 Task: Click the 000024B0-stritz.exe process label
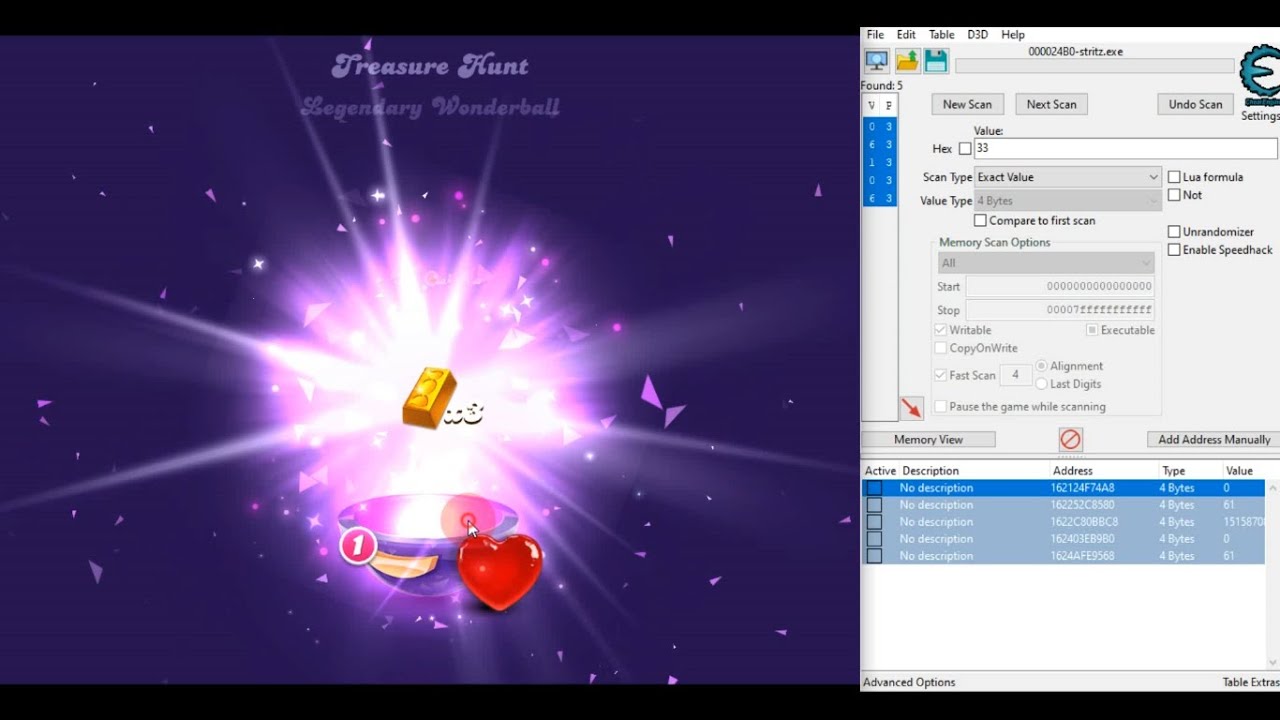tap(1075, 51)
